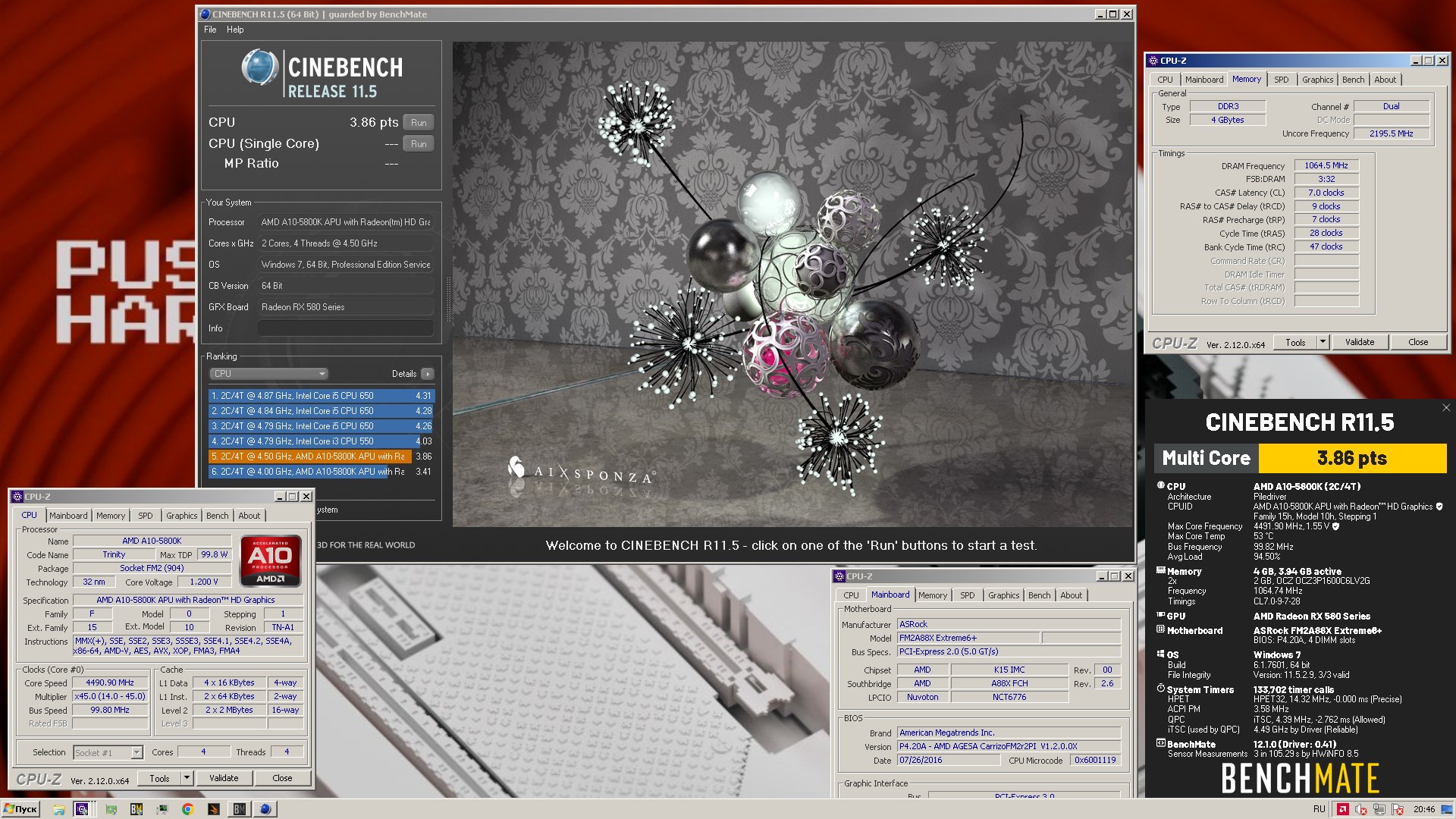Viewport: 1456px width, 819px height.
Task: Click the AMD A10 processor logo
Action: [271, 560]
